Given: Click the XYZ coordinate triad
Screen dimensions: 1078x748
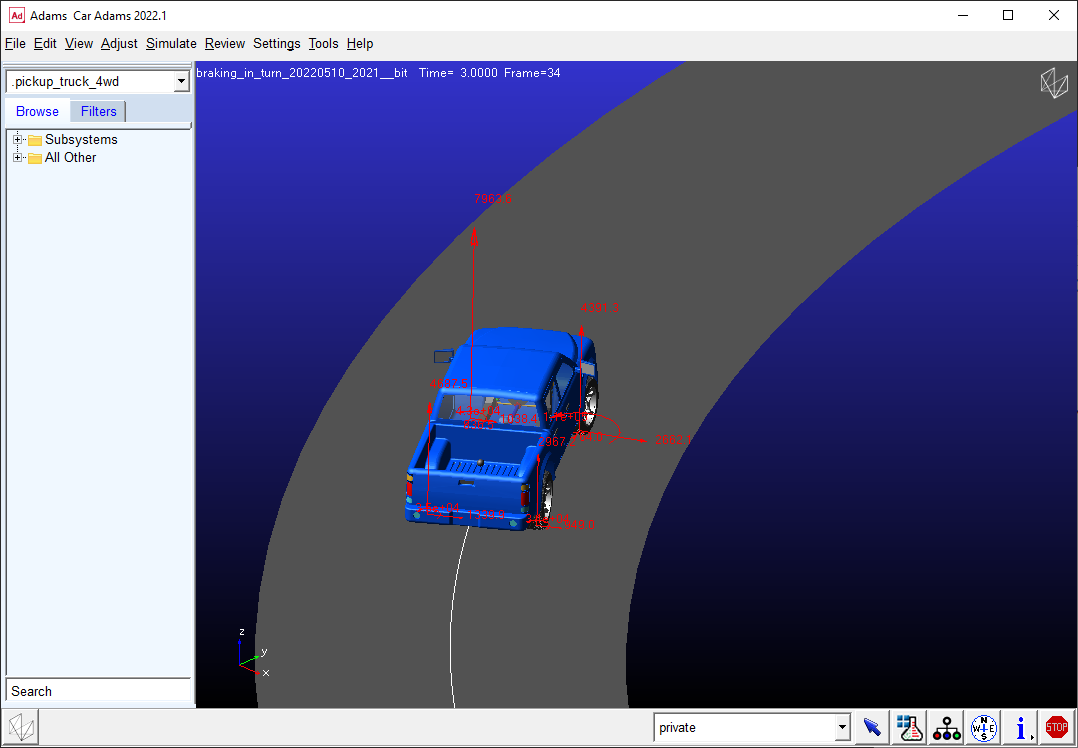Looking at the screenshot, I should click(252, 653).
